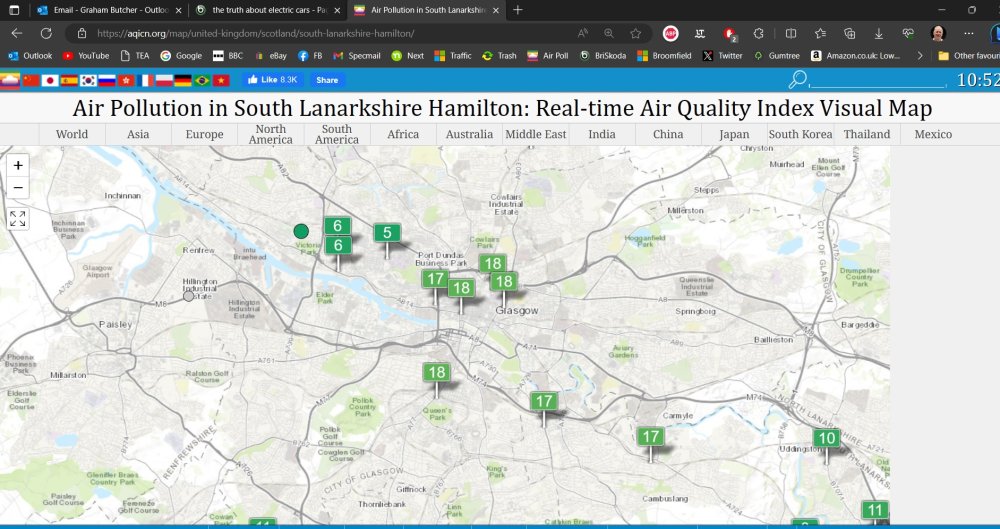This screenshot has width=1000, height=529.
Task: Open the YouTube bookmark
Action: [87, 56]
